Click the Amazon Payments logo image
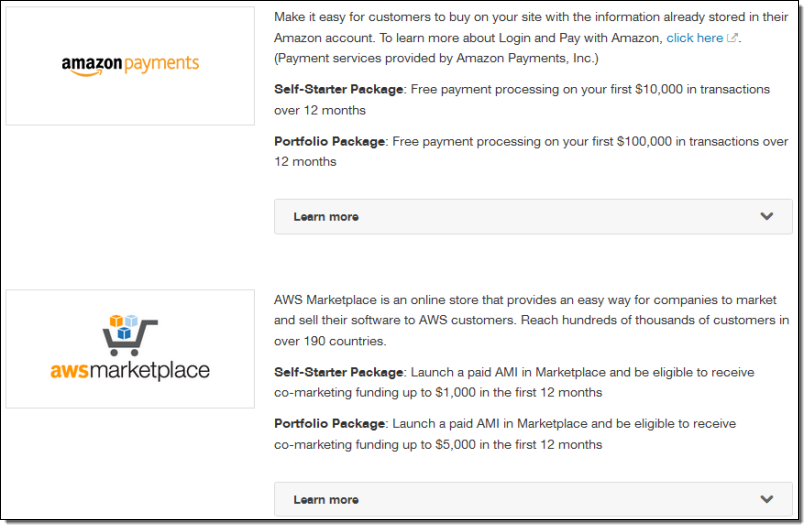 pos(130,66)
